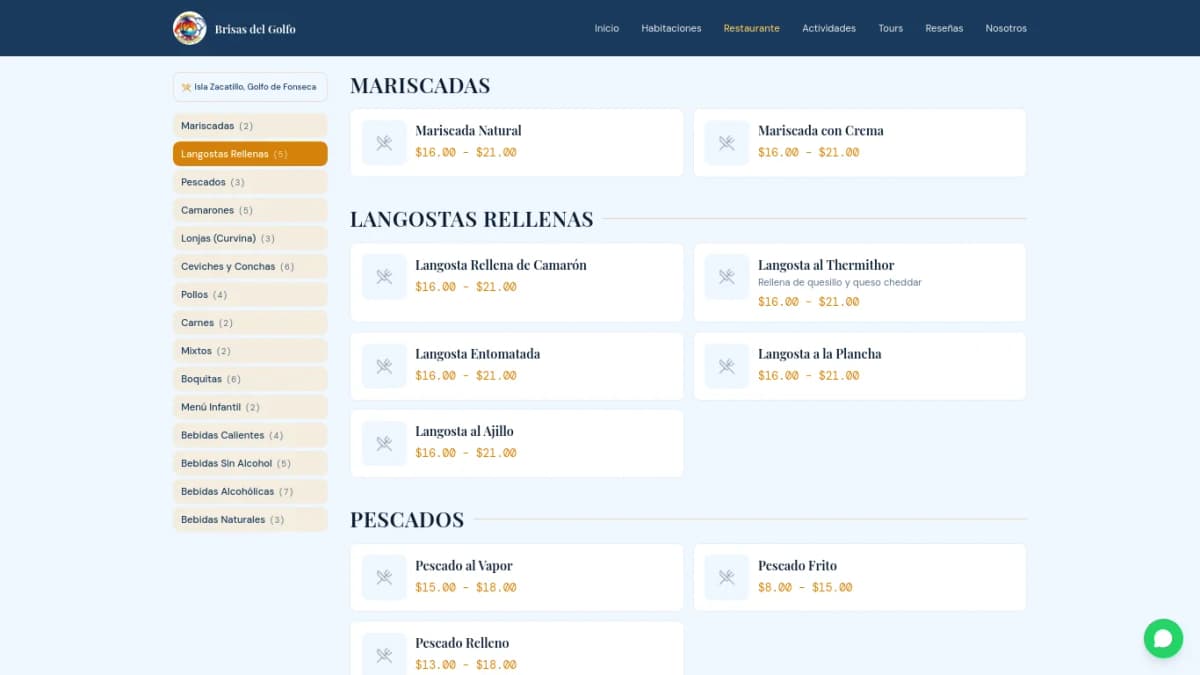Click utensils icon beside Pescado al Vapor
This screenshot has height=675, width=1200.
coord(384,577)
